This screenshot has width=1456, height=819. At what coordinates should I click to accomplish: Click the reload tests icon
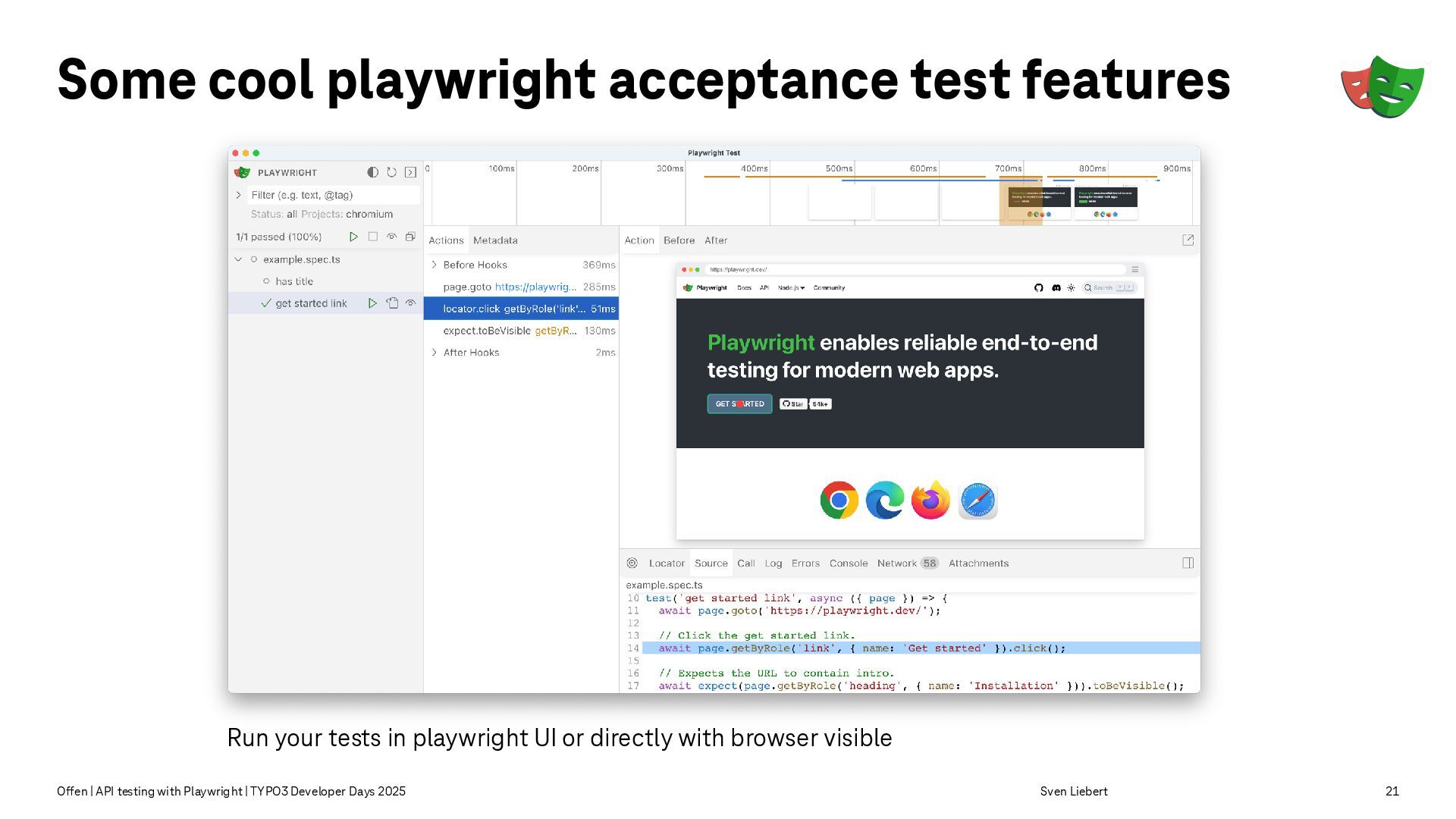(x=391, y=172)
